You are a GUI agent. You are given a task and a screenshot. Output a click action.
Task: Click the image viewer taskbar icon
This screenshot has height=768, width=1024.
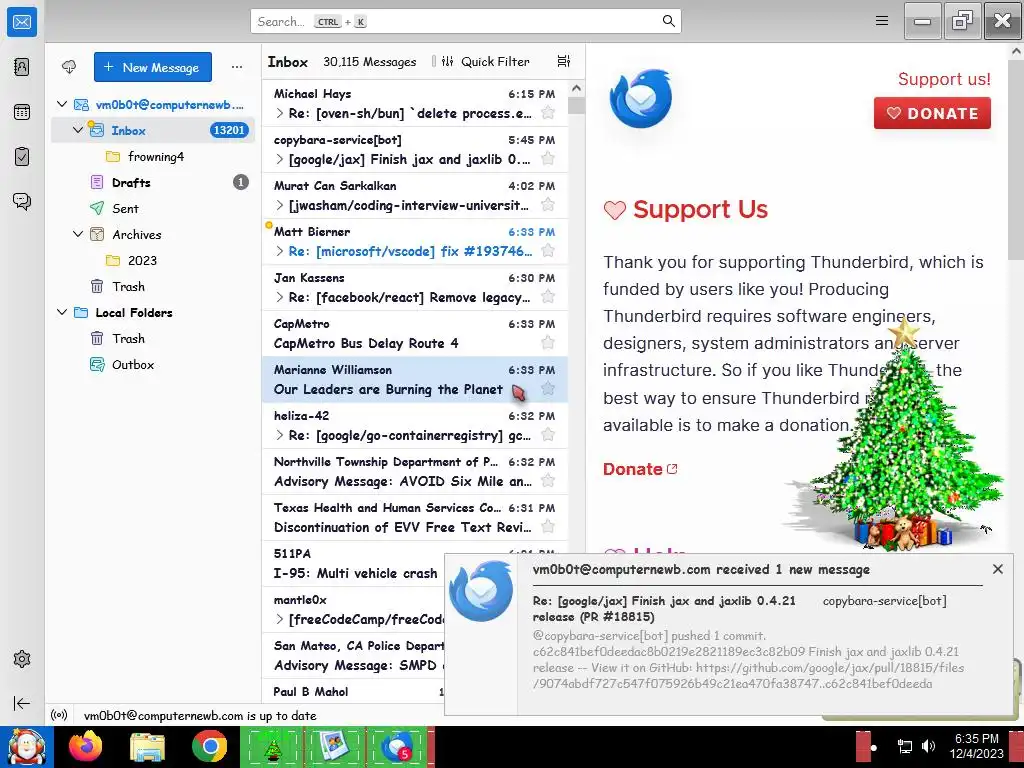coord(334,746)
